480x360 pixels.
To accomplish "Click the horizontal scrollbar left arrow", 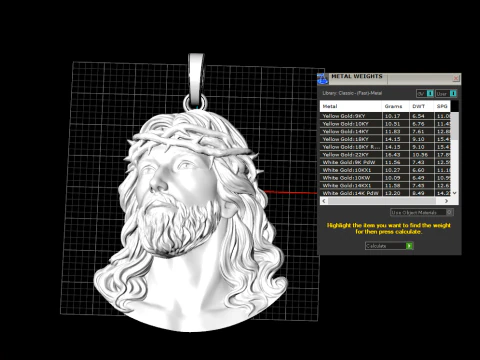I will (324, 201).
